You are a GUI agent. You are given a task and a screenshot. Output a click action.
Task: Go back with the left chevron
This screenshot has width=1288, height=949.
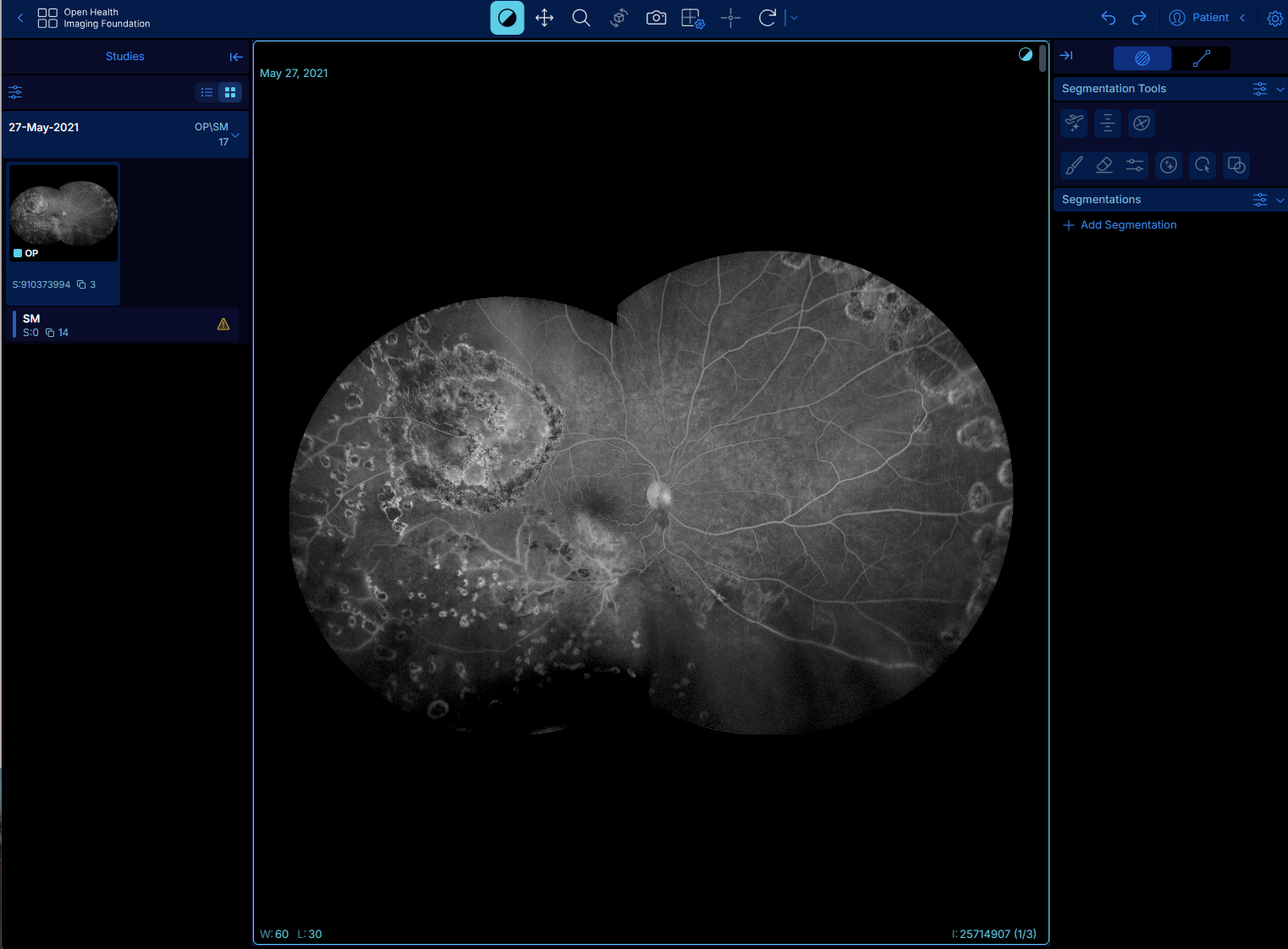point(20,18)
